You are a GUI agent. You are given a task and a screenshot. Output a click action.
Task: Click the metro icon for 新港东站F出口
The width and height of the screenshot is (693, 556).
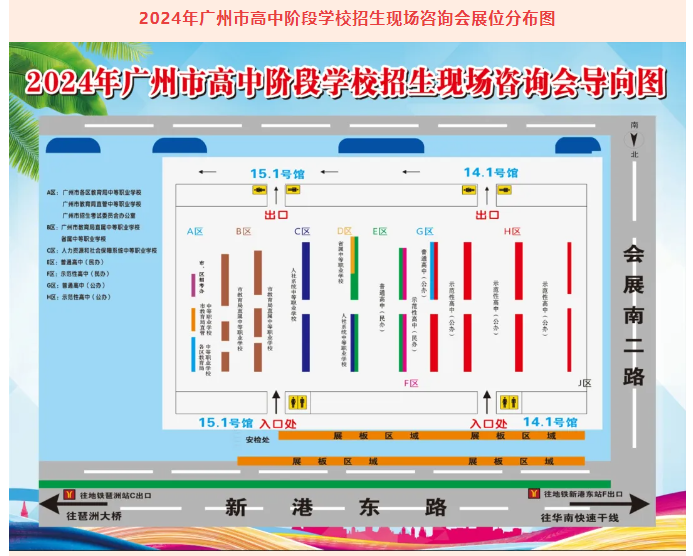click(x=535, y=493)
